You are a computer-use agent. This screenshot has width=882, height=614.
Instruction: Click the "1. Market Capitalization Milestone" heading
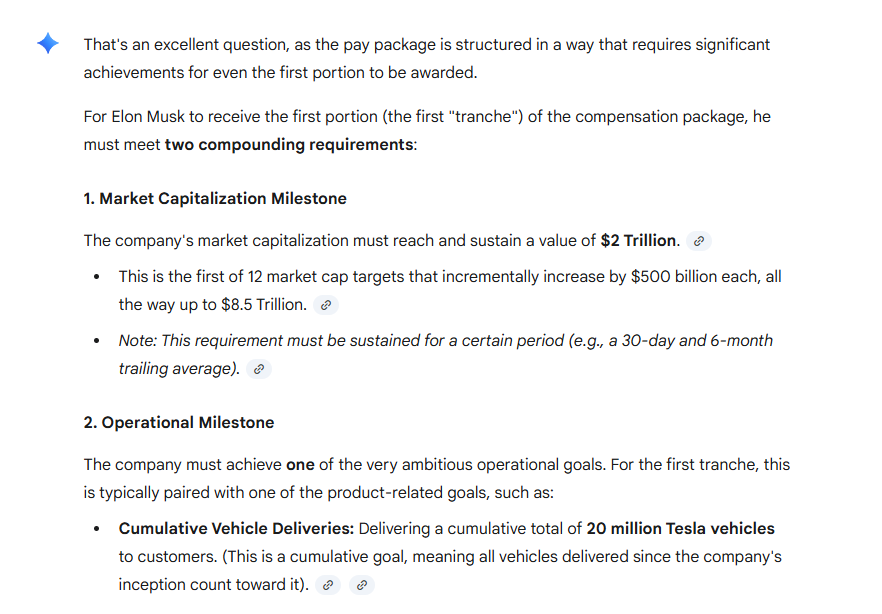click(x=215, y=199)
